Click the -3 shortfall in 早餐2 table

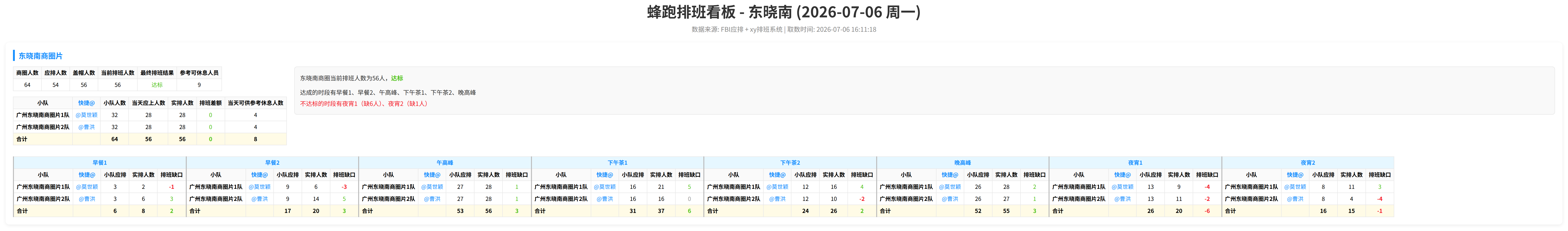tap(345, 187)
